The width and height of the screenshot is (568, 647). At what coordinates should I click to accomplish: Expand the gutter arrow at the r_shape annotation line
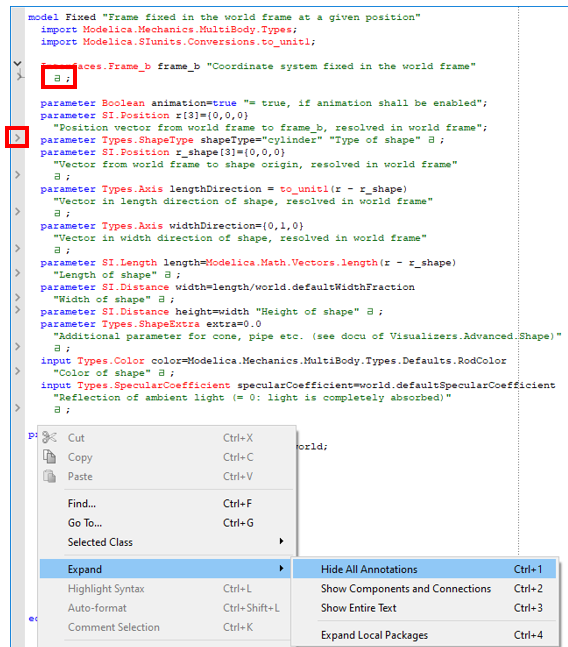[17, 175]
